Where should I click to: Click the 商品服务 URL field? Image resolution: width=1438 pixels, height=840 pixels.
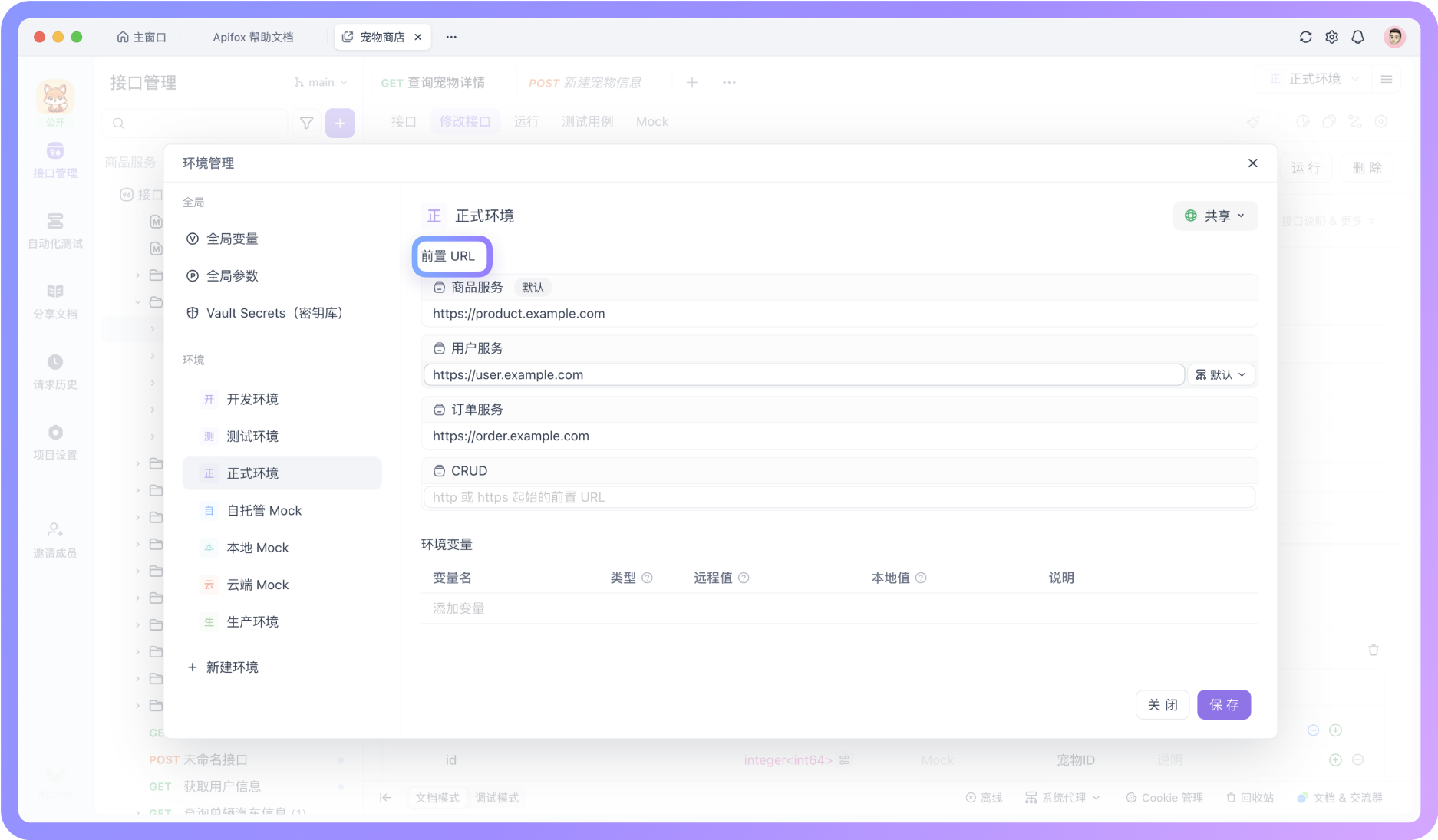point(839,313)
